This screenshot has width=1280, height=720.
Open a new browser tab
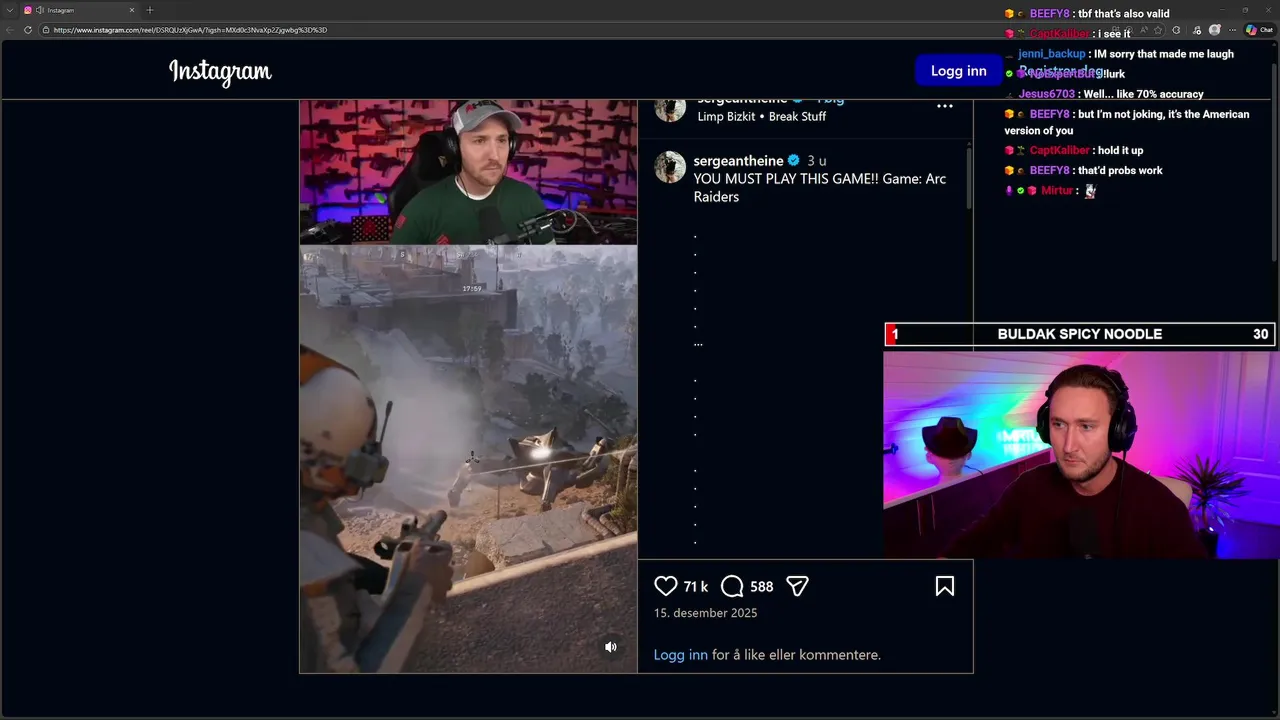pyautogui.click(x=150, y=10)
